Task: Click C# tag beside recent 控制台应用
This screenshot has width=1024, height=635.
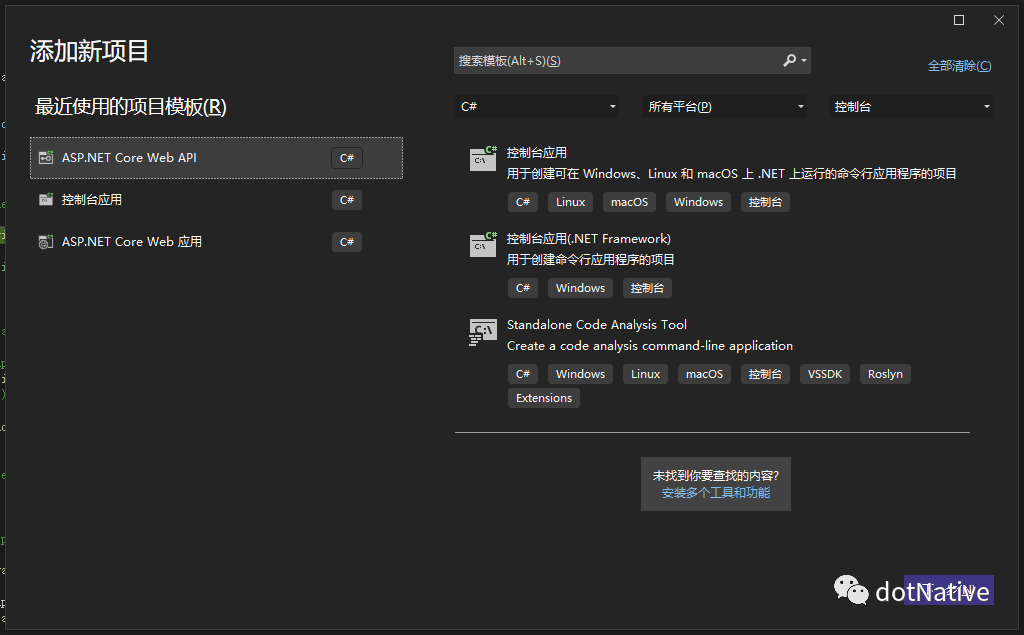Action: point(347,200)
